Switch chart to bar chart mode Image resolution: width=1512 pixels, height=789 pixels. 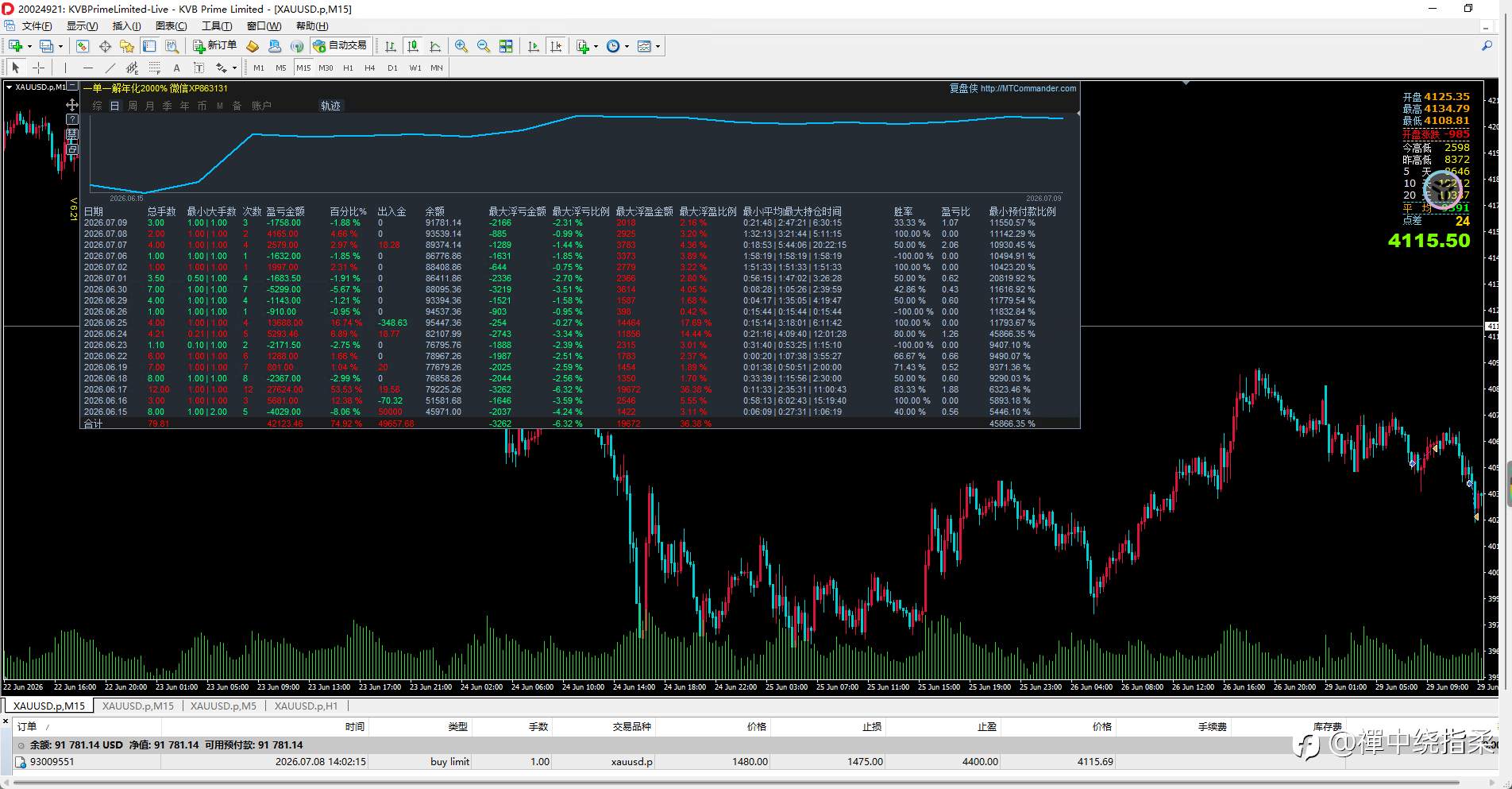tap(390, 46)
